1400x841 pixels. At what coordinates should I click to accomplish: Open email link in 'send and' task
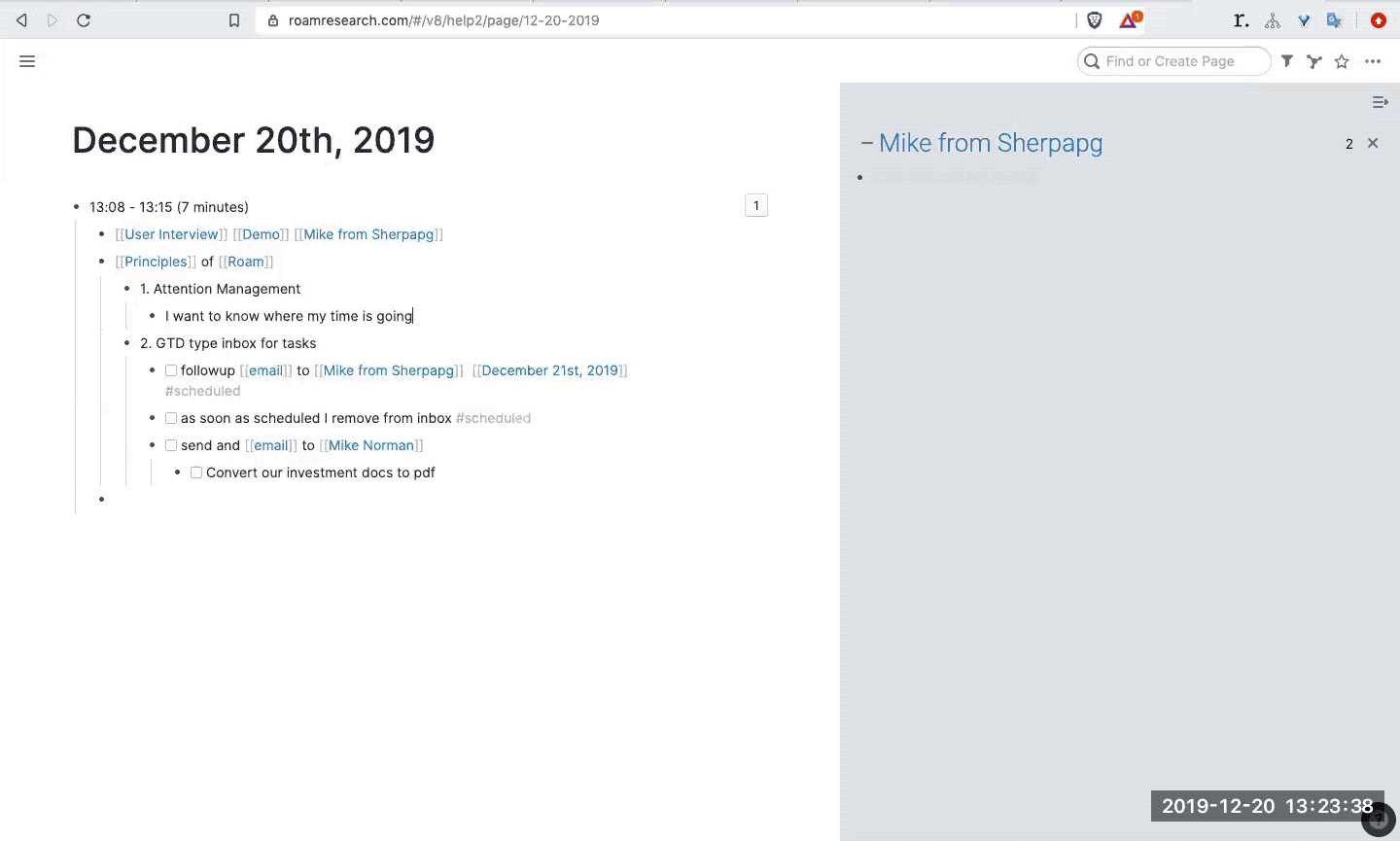(271, 445)
